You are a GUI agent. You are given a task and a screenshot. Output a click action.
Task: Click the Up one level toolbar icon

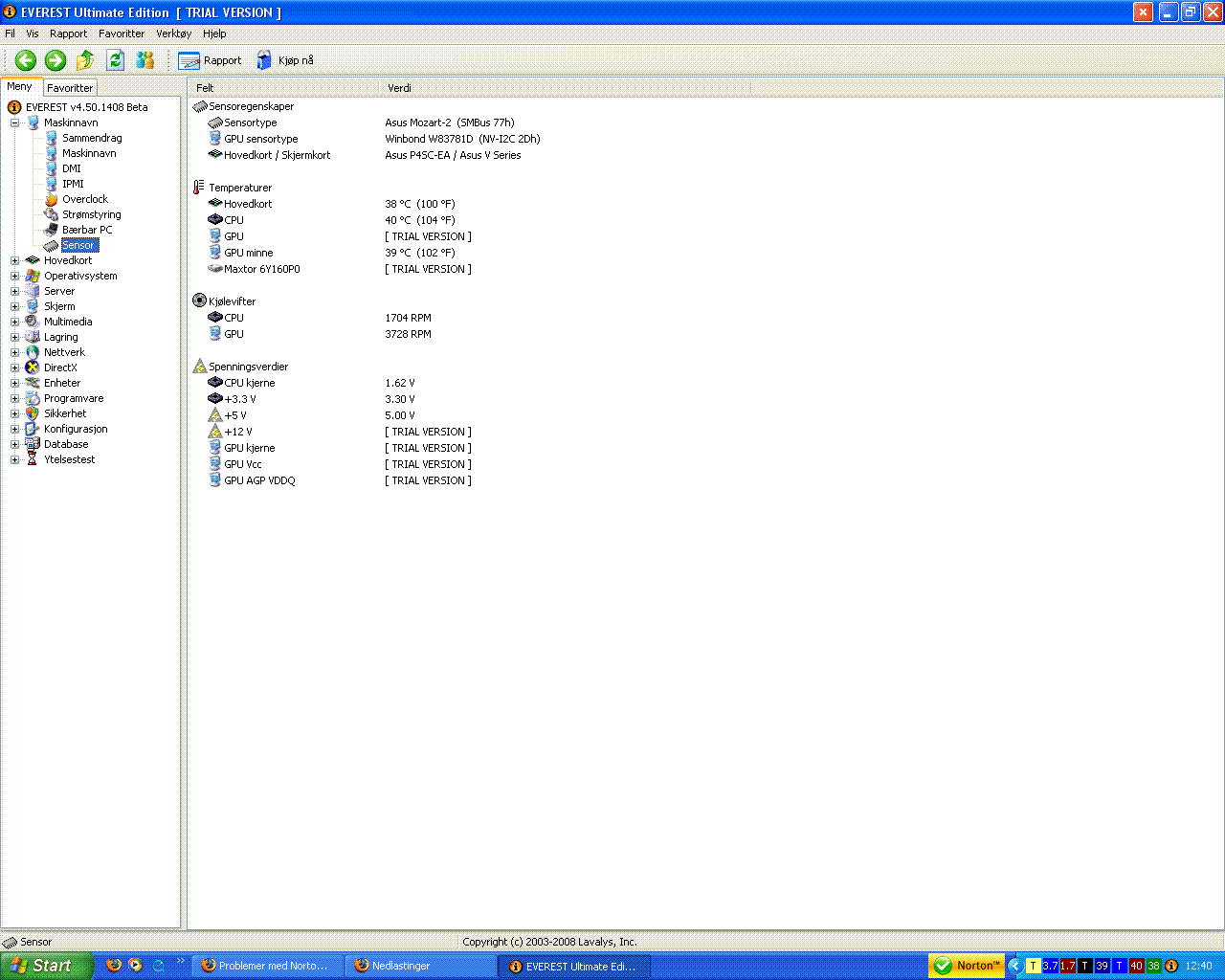[x=85, y=60]
